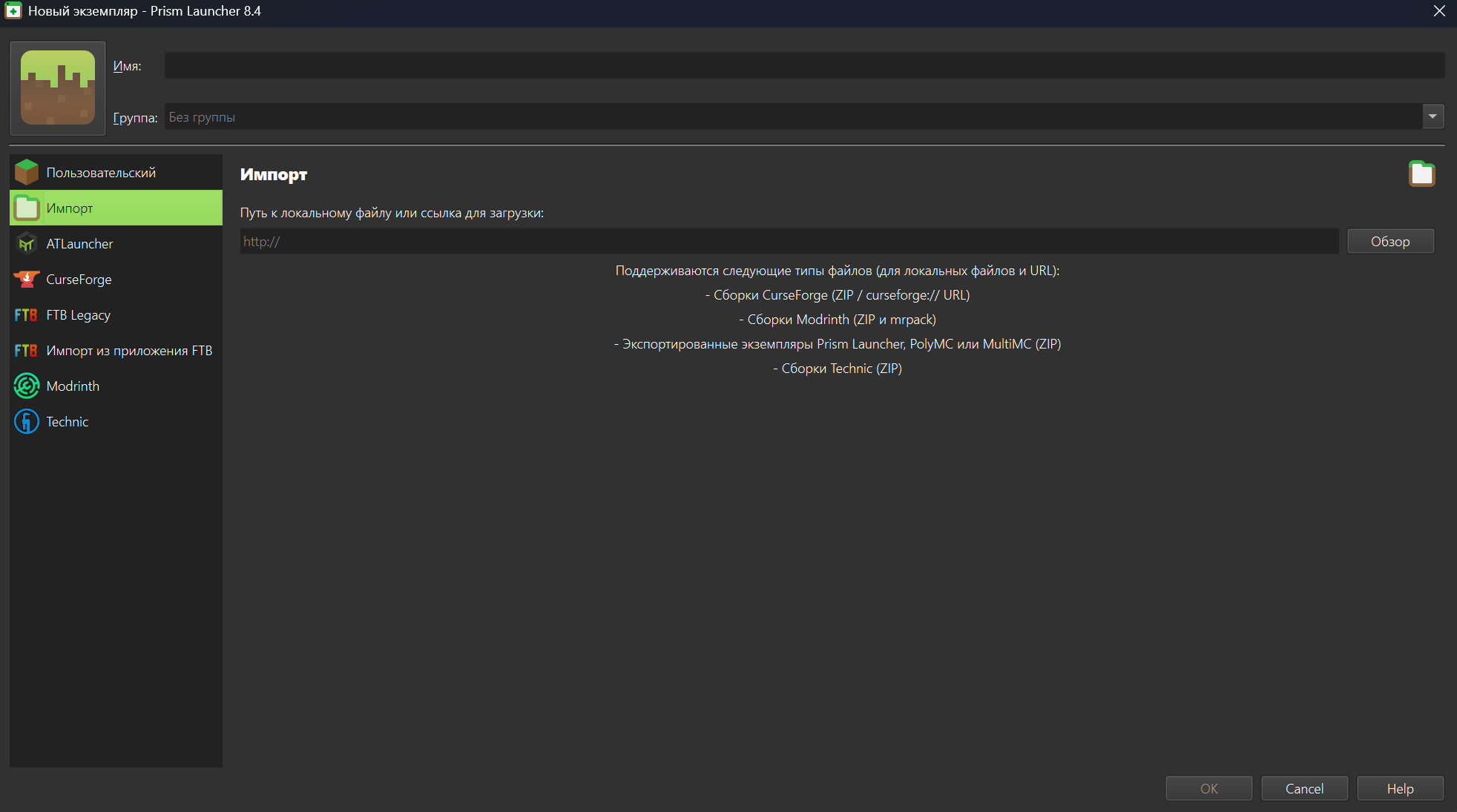Screen dimensions: 1457x812
Task: Click the Modrinth green logo icon
Action: (x=27, y=386)
